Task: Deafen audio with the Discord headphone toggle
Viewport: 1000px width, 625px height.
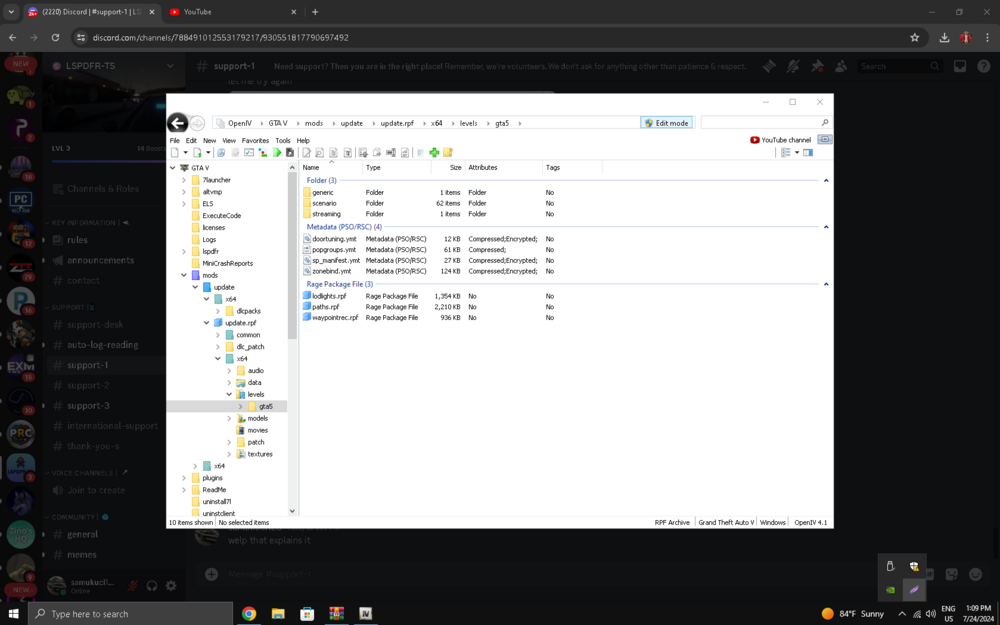Action: coord(151,586)
